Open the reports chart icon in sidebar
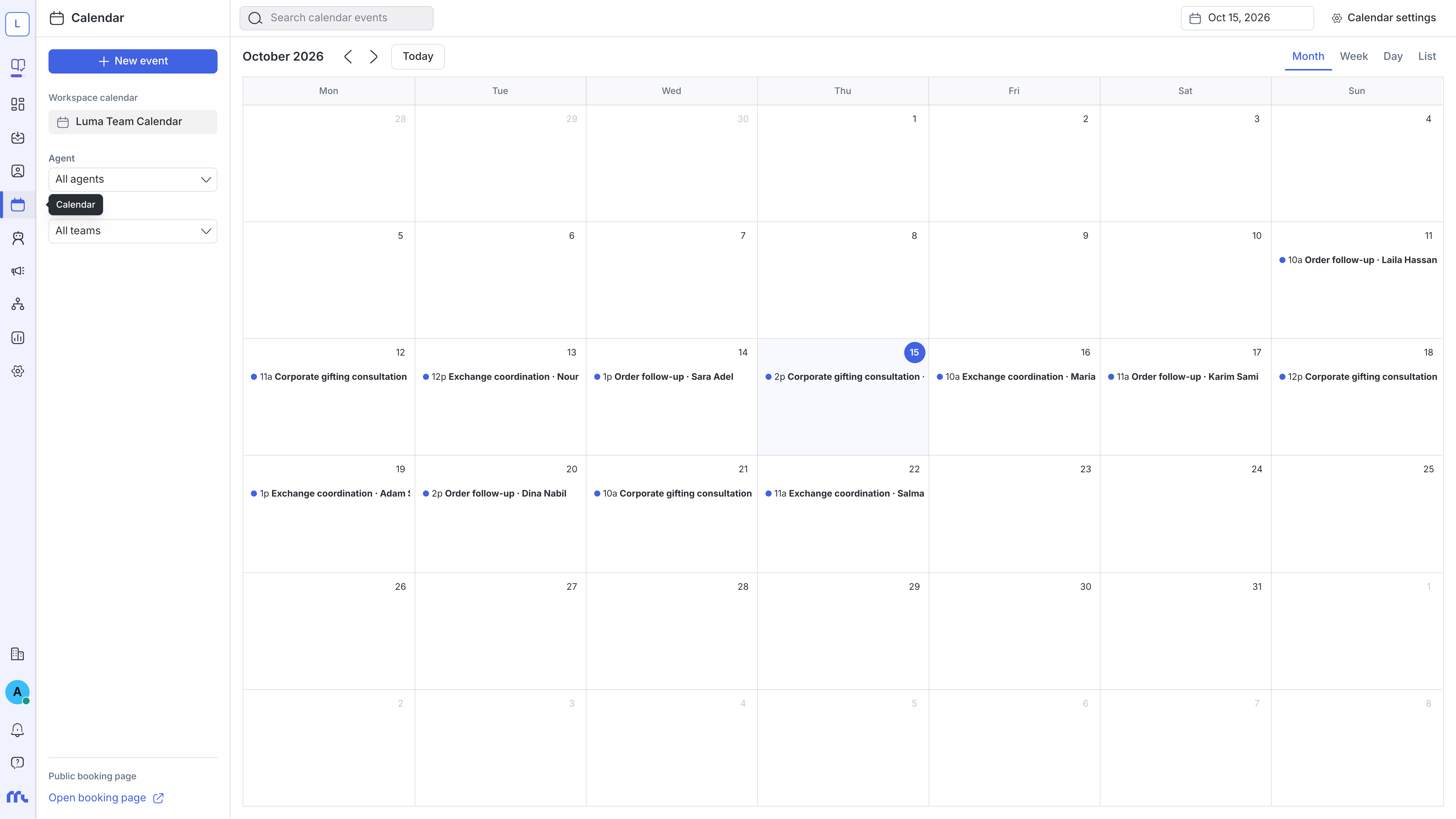 click(x=17, y=338)
